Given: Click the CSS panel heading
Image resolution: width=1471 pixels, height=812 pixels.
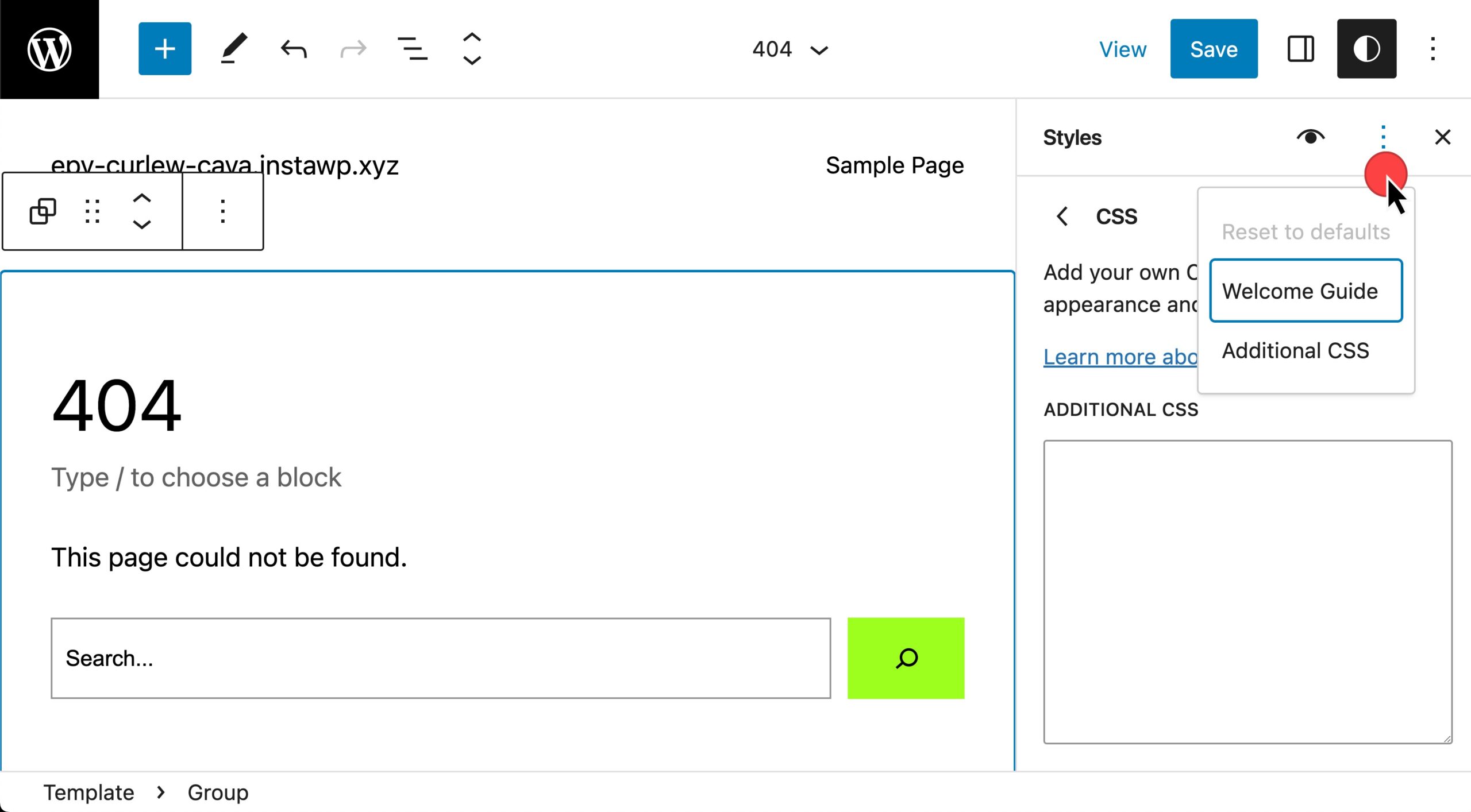Looking at the screenshot, I should pyautogui.click(x=1116, y=216).
